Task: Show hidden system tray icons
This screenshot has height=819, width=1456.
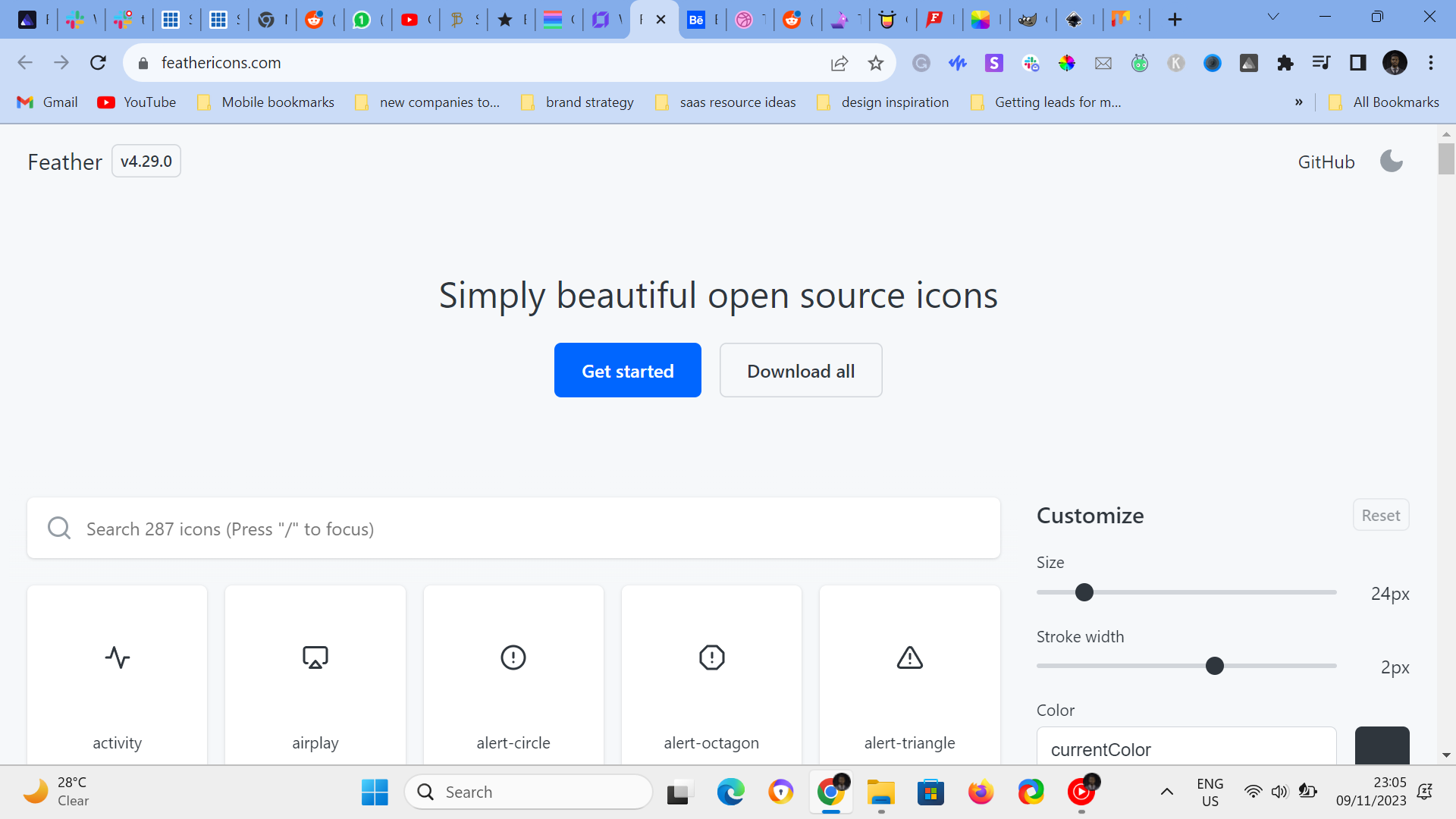Action: (x=1166, y=792)
